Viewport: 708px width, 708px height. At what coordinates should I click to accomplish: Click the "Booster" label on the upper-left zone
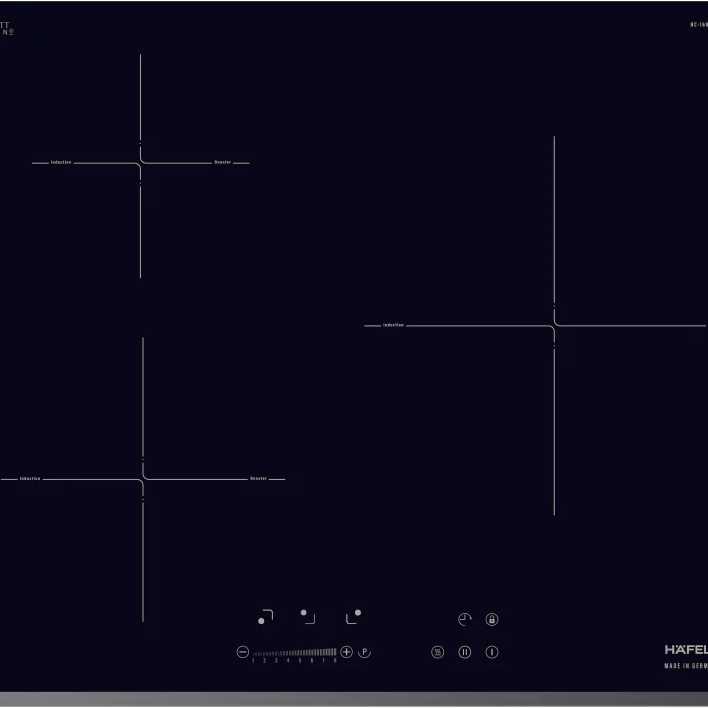pyautogui.click(x=223, y=162)
